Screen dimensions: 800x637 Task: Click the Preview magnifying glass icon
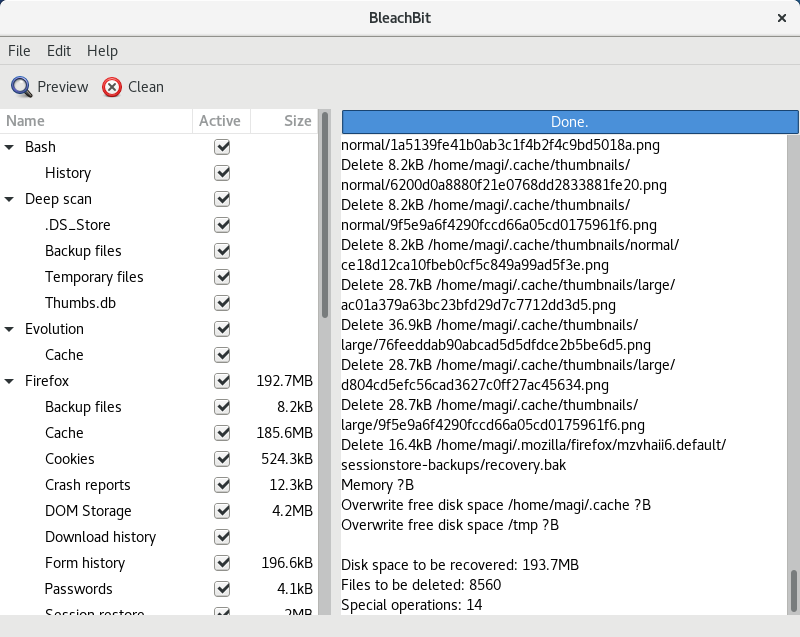point(21,87)
